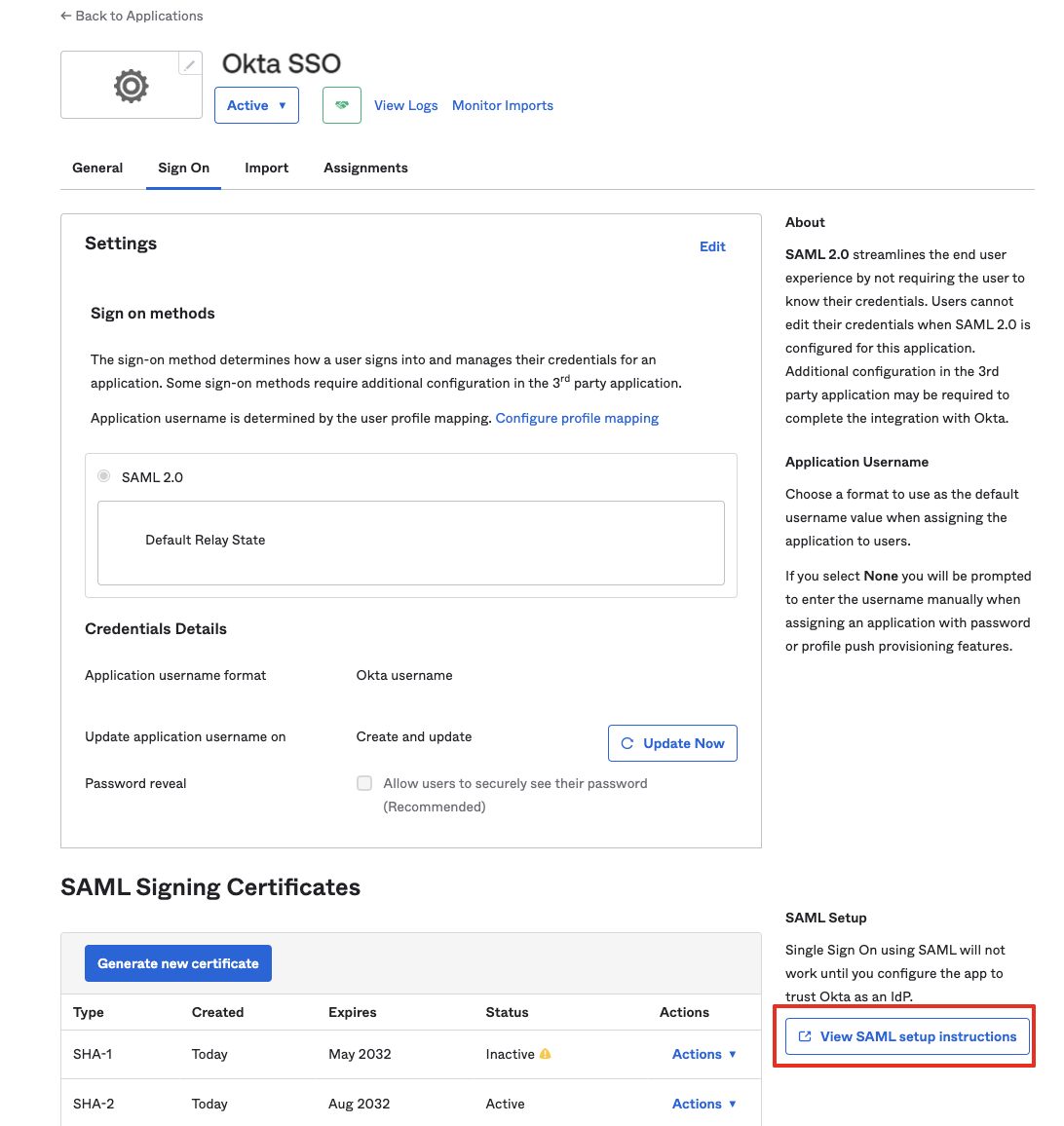Click the external link icon for SAML setup

[x=805, y=1036]
